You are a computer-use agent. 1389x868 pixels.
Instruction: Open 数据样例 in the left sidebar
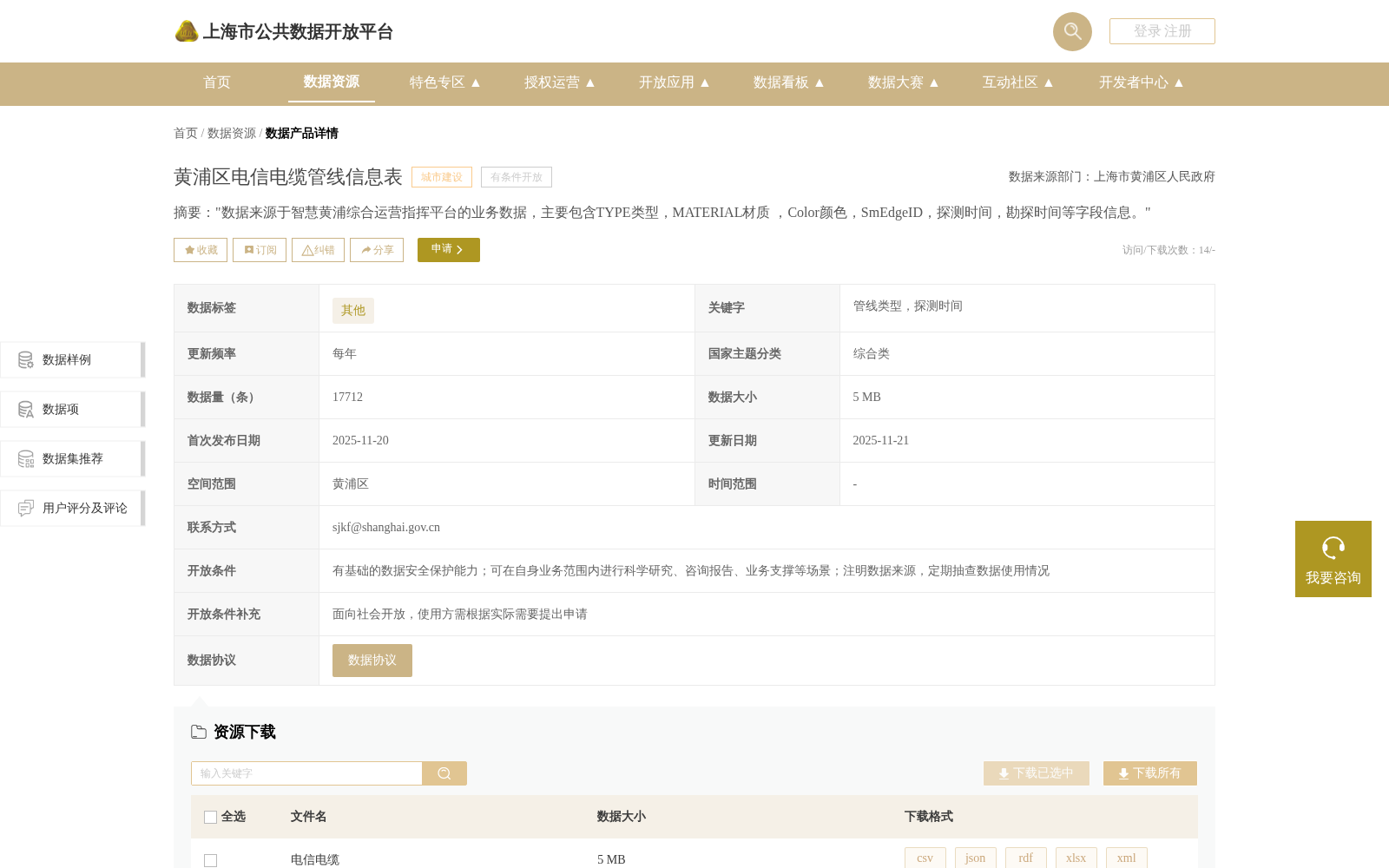pyautogui.click(x=72, y=360)
